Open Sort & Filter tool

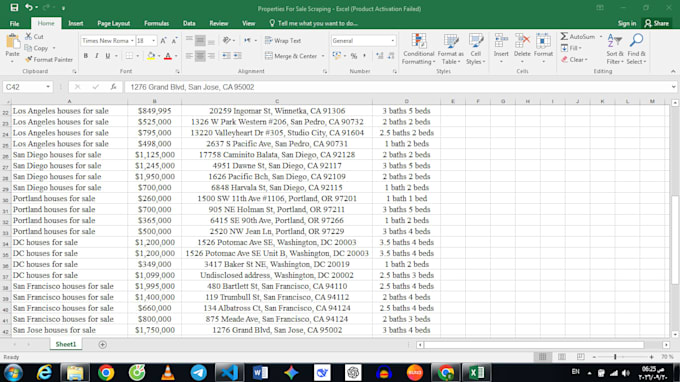click(615, 49)
